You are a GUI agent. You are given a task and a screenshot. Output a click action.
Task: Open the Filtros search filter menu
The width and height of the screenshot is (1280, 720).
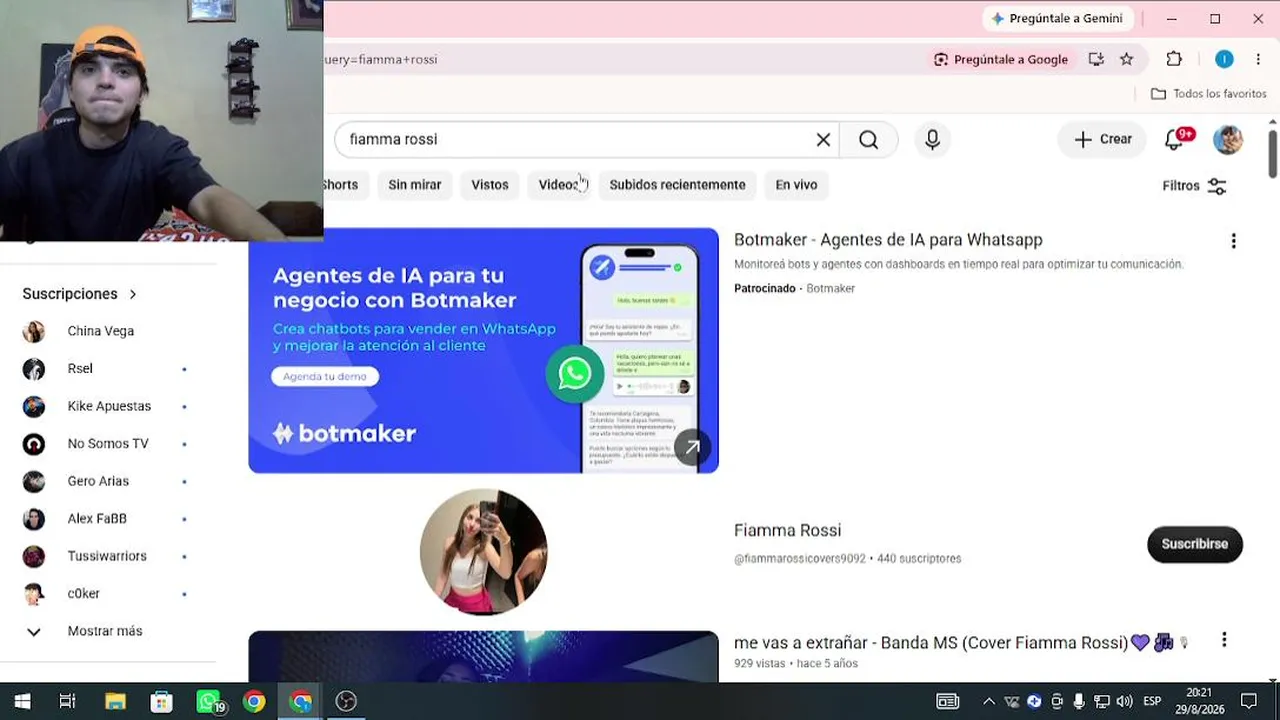click(x=1194, y=186)
